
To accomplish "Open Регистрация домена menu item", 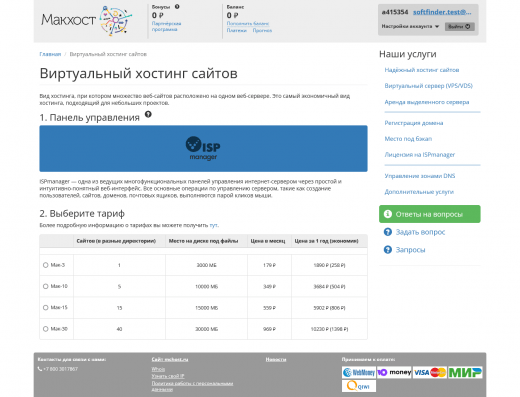I will (x=414, y=123).
